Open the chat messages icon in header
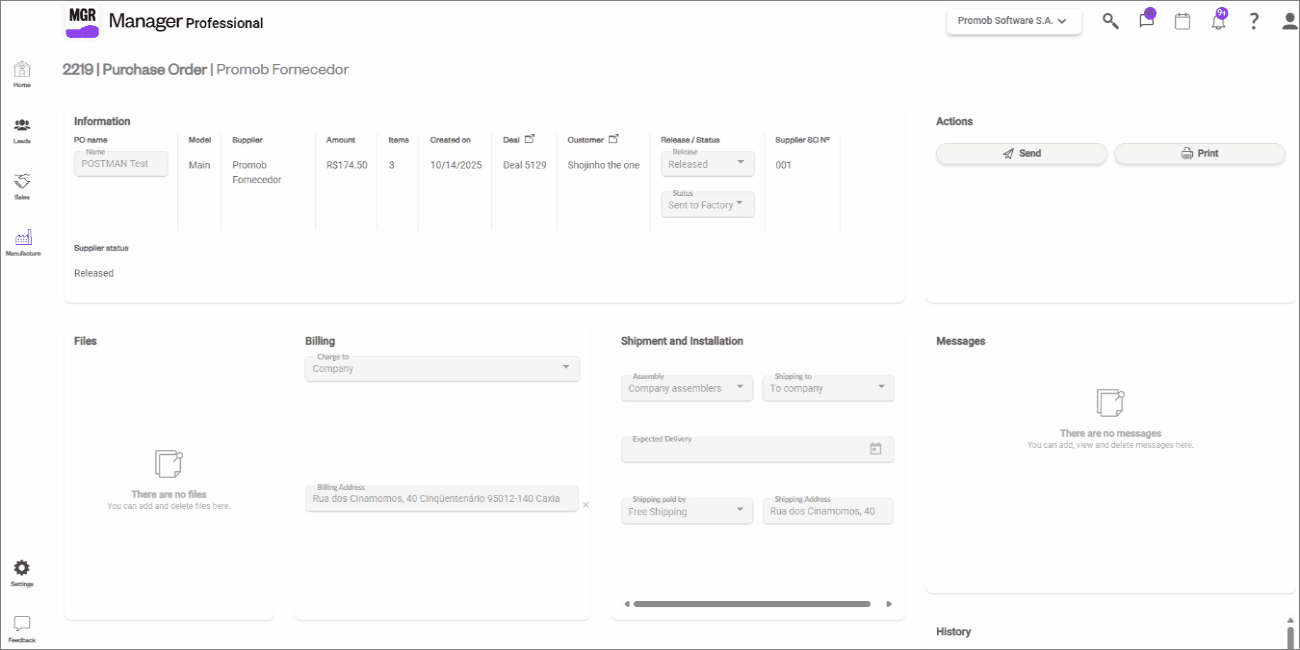 [x=1146, y=21]
